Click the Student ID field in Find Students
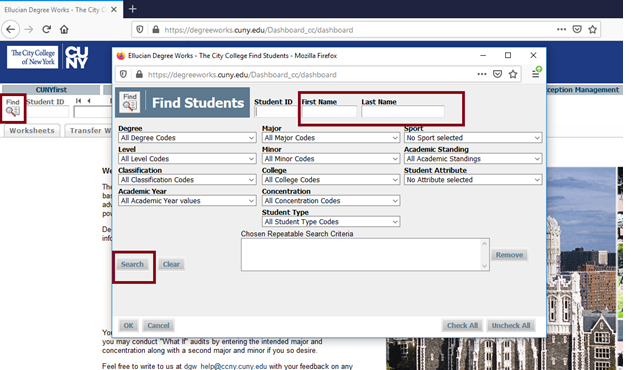Screen dimensions: 636x370 [276, 112]
